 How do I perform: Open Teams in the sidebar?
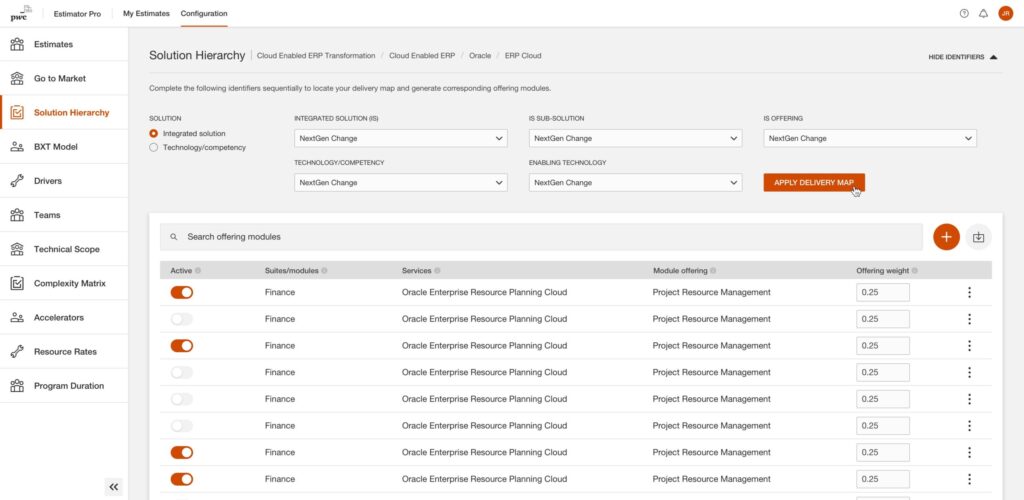coord(64,215)
